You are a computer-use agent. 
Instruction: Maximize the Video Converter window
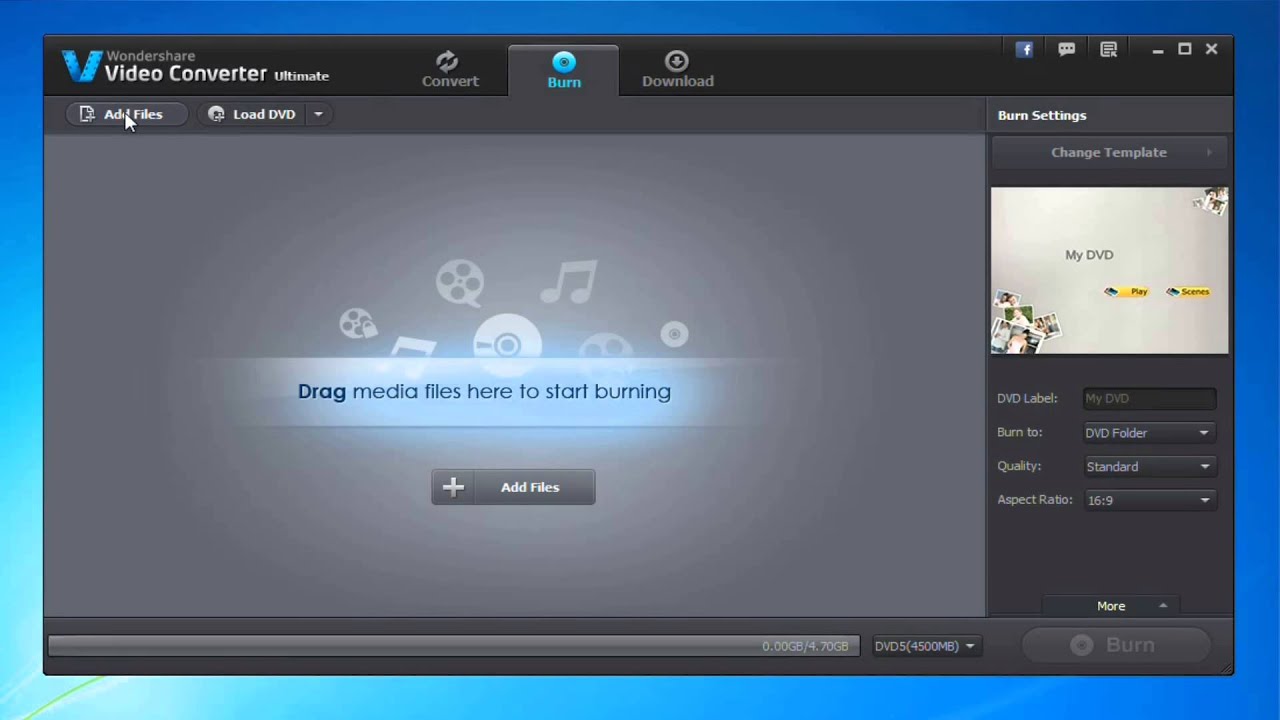click(1185, 49)
